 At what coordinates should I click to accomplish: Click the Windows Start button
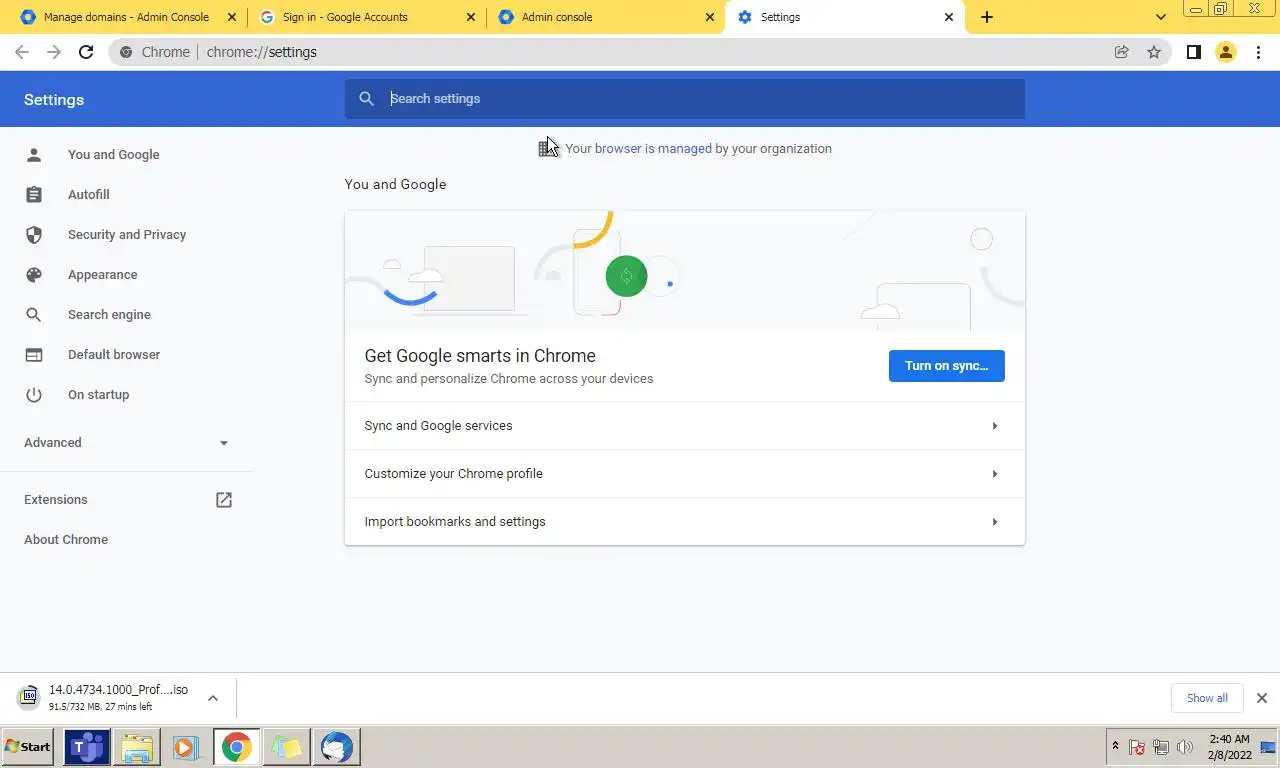(28, 747)
